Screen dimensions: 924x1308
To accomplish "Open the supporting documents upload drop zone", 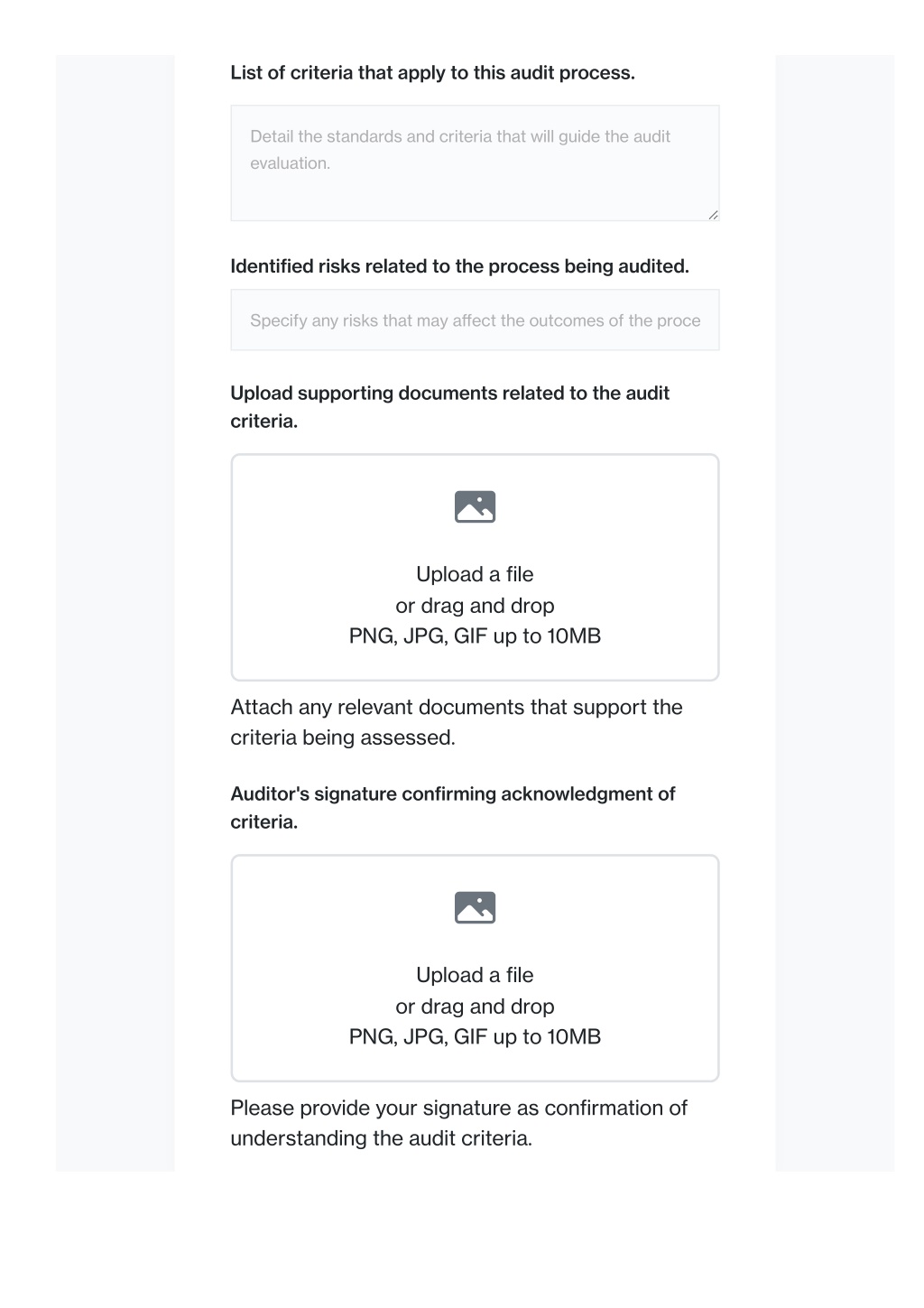I will (475, 568).
